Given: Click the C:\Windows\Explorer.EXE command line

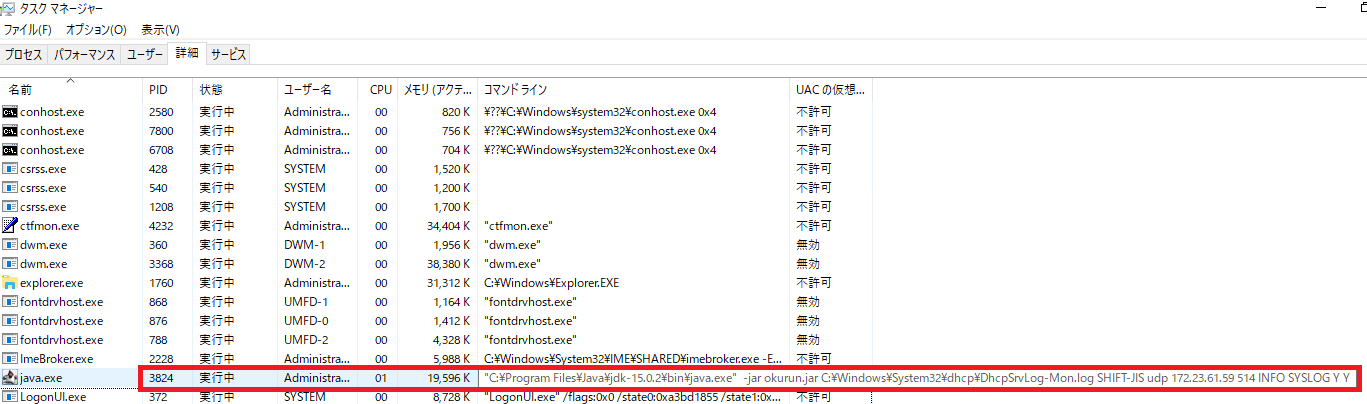Looking at the screenshot, I should (551, 283).
